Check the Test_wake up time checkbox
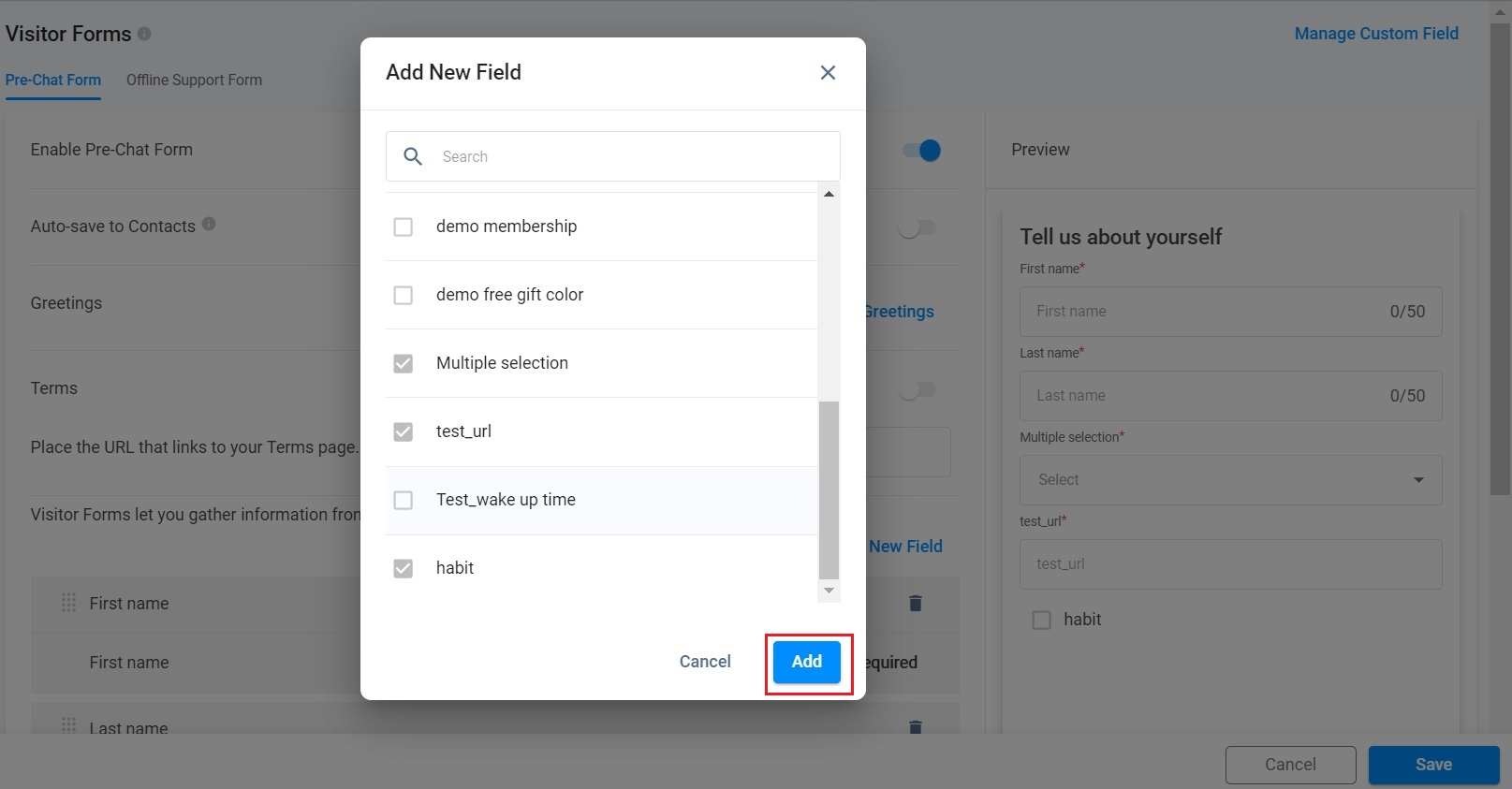 404,500
